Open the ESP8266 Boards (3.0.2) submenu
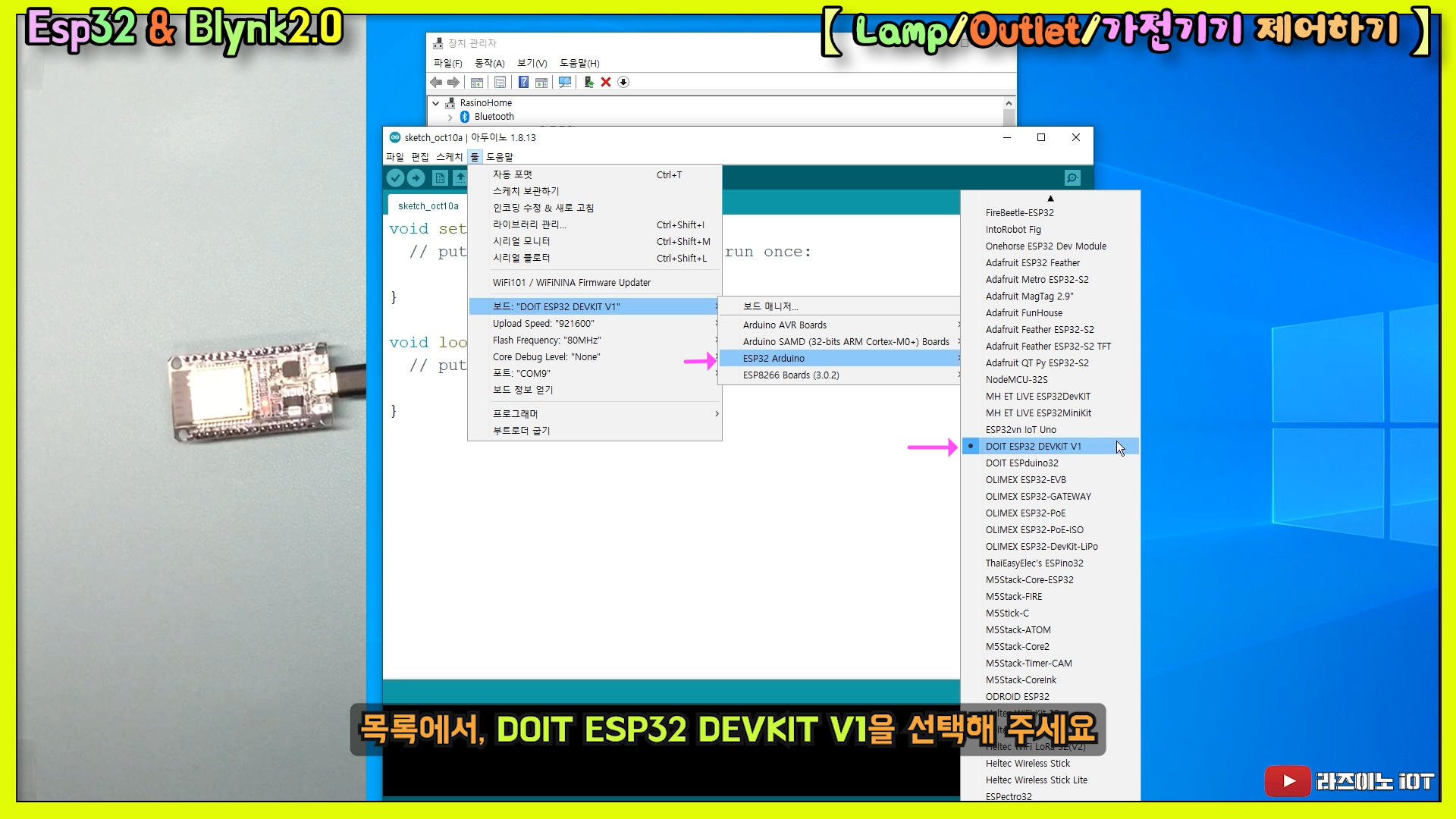This screenshot has height=819, width=1456. click(x=791, y=375)
